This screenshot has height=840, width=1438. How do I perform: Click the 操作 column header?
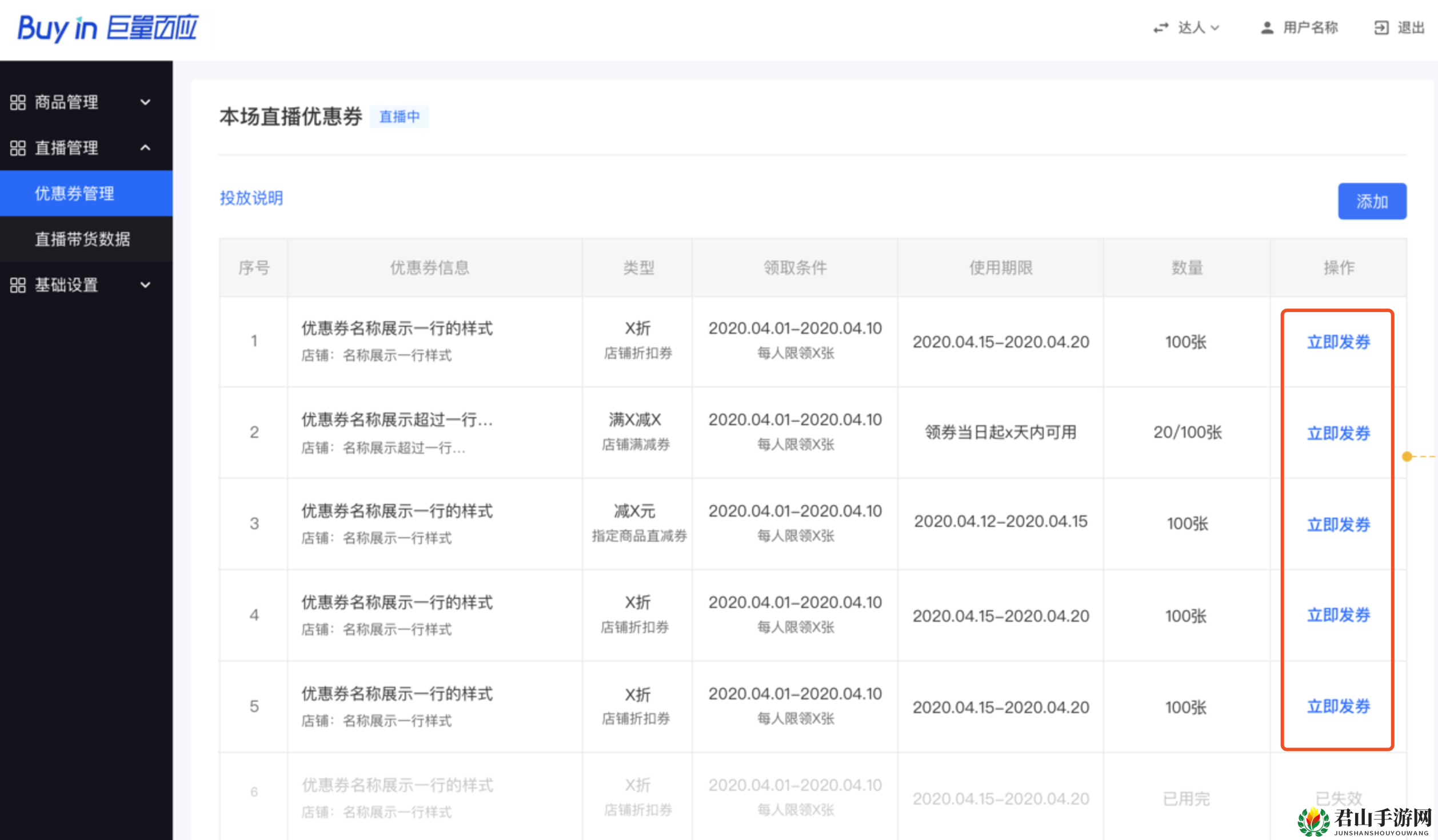(1339, 267)
